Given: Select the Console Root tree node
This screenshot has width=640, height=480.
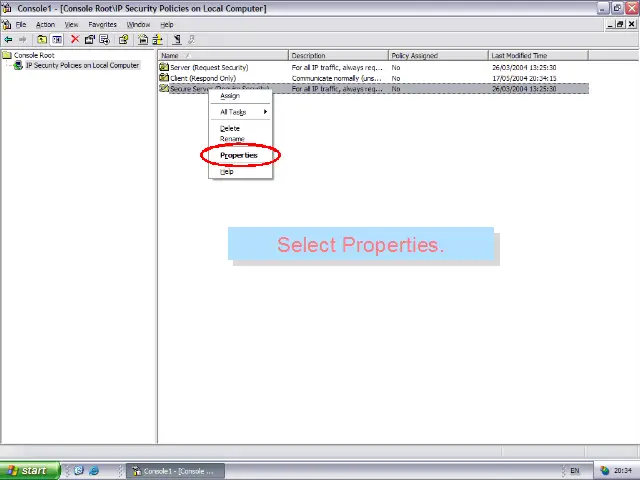Looking at the screenshot, I should 33,55.
